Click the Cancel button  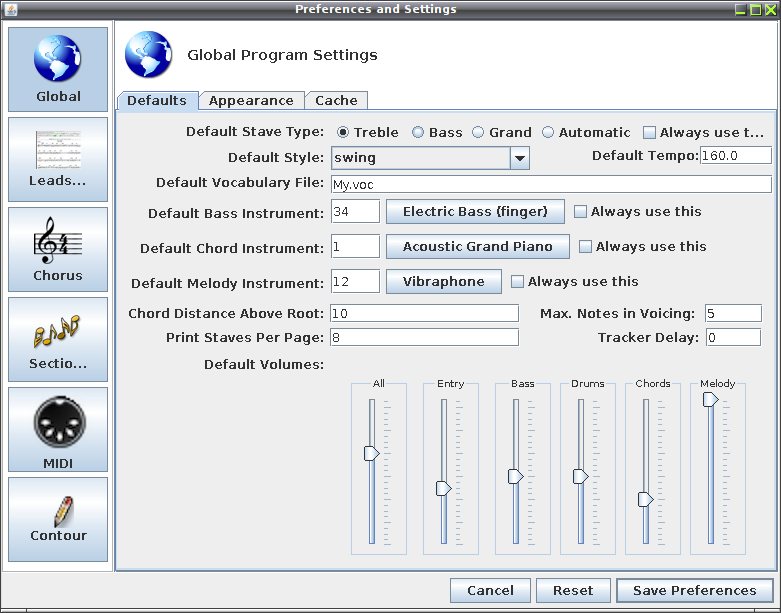click(490, 591)
